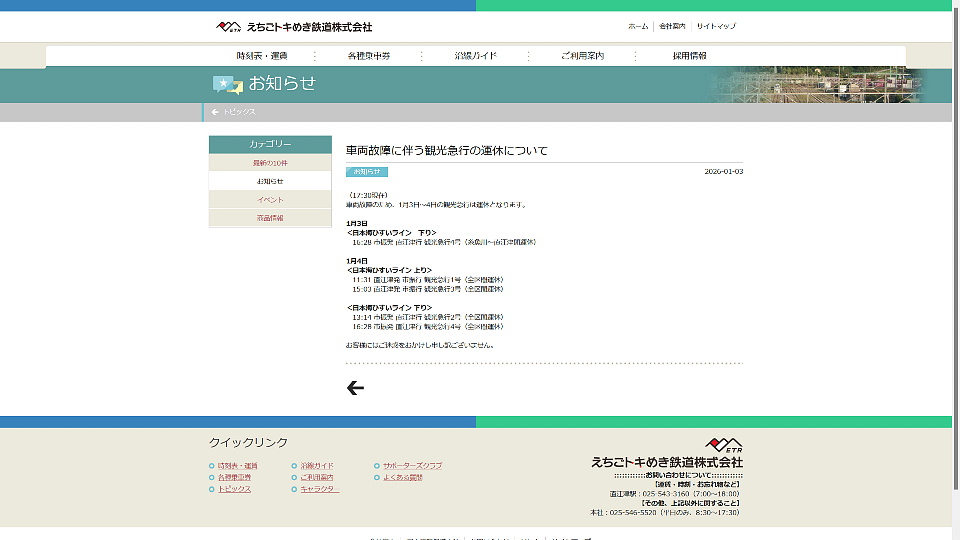Choose the 商品情報 category in sidebar
This screenshot has width=960, height=540.
[x=270, y=218]
